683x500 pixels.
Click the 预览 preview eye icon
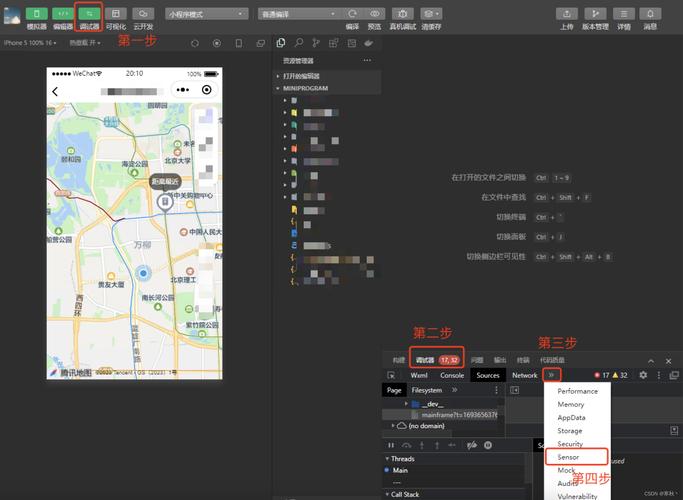click(x=375, y=14)
